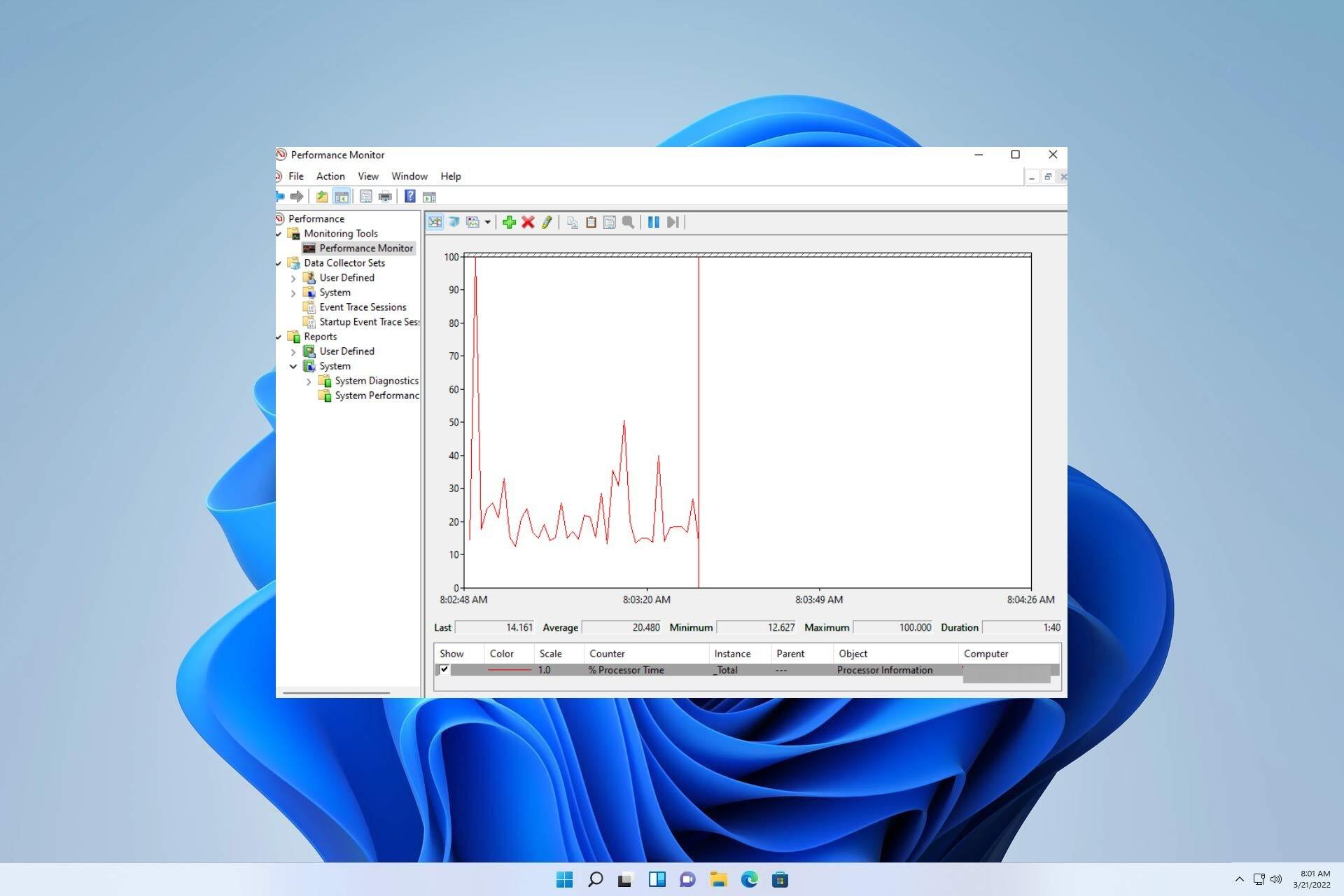Open the graph Properties icon
The width and height of the screenshot is (1344, 896).
(610, 222)
